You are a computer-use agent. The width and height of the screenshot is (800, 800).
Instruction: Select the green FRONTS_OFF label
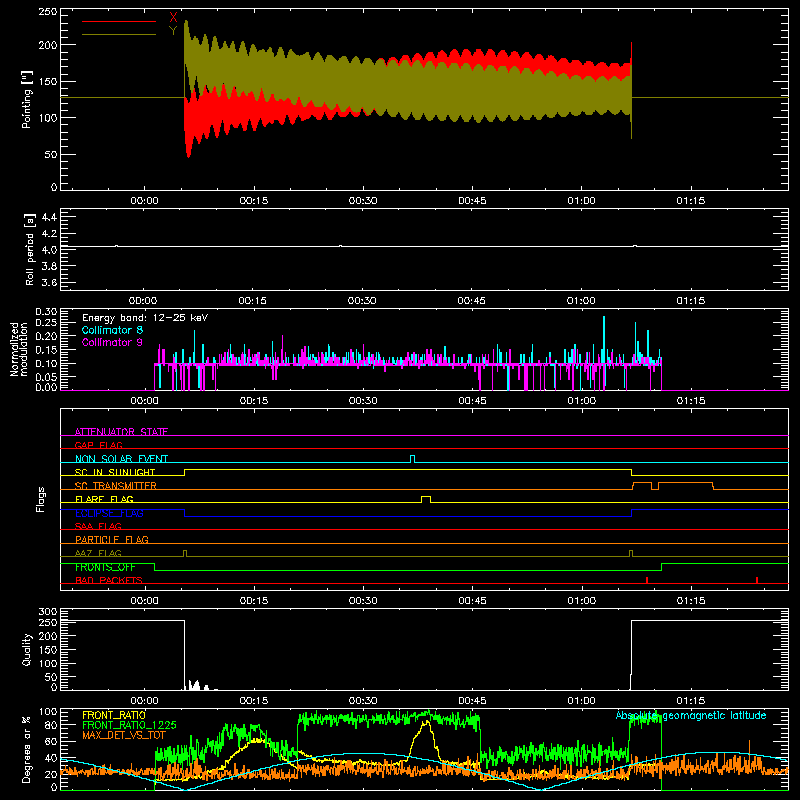[105, 567]
